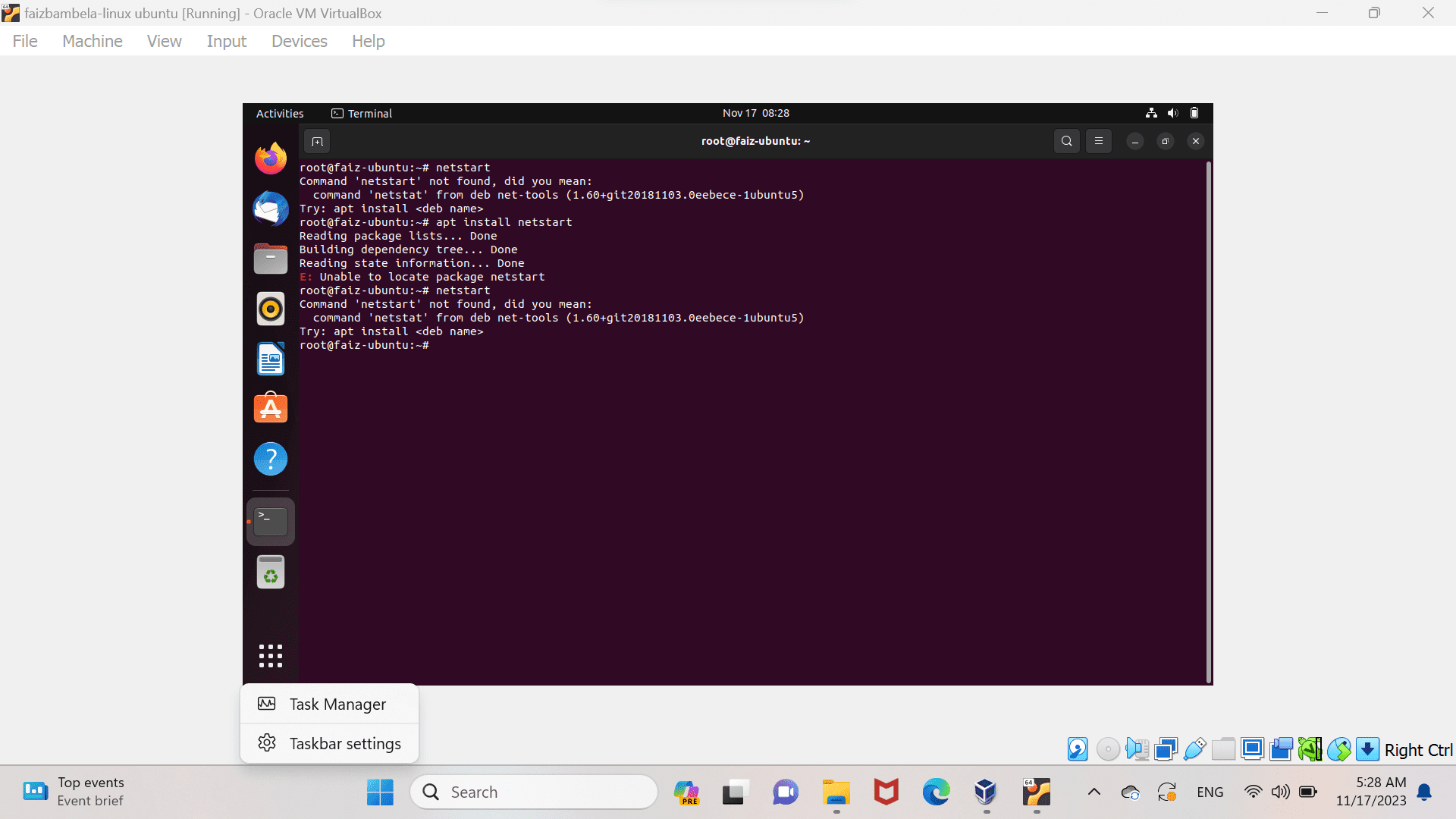Expand hidden system tray icons chevron
This screenshot has width=1456, height=819.
click(1094, 792)
